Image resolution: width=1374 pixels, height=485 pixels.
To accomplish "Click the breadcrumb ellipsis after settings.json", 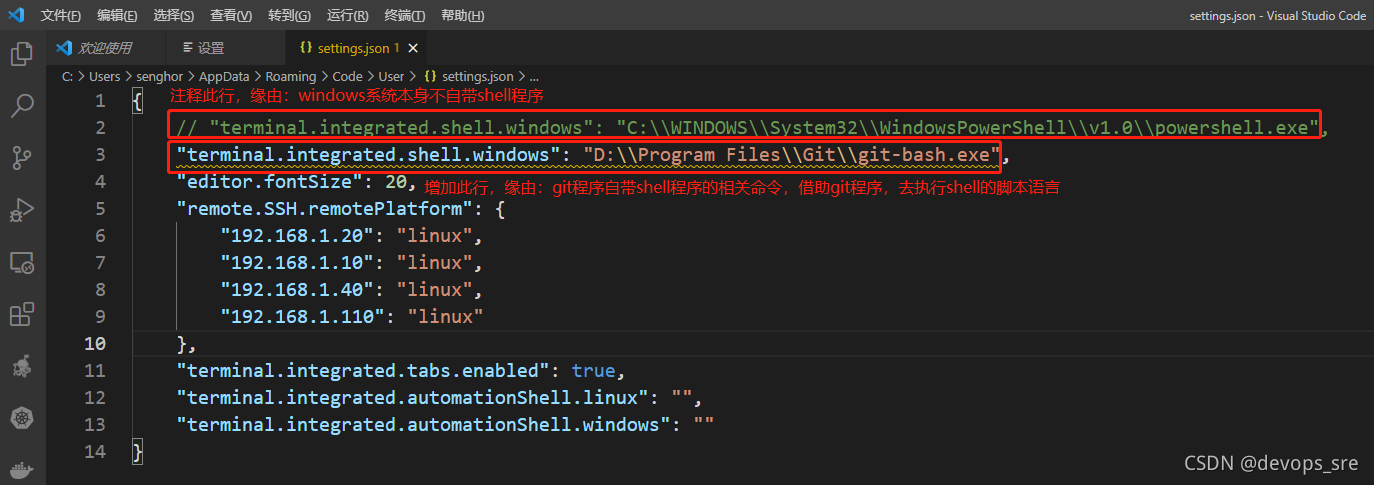I will 534,76.
